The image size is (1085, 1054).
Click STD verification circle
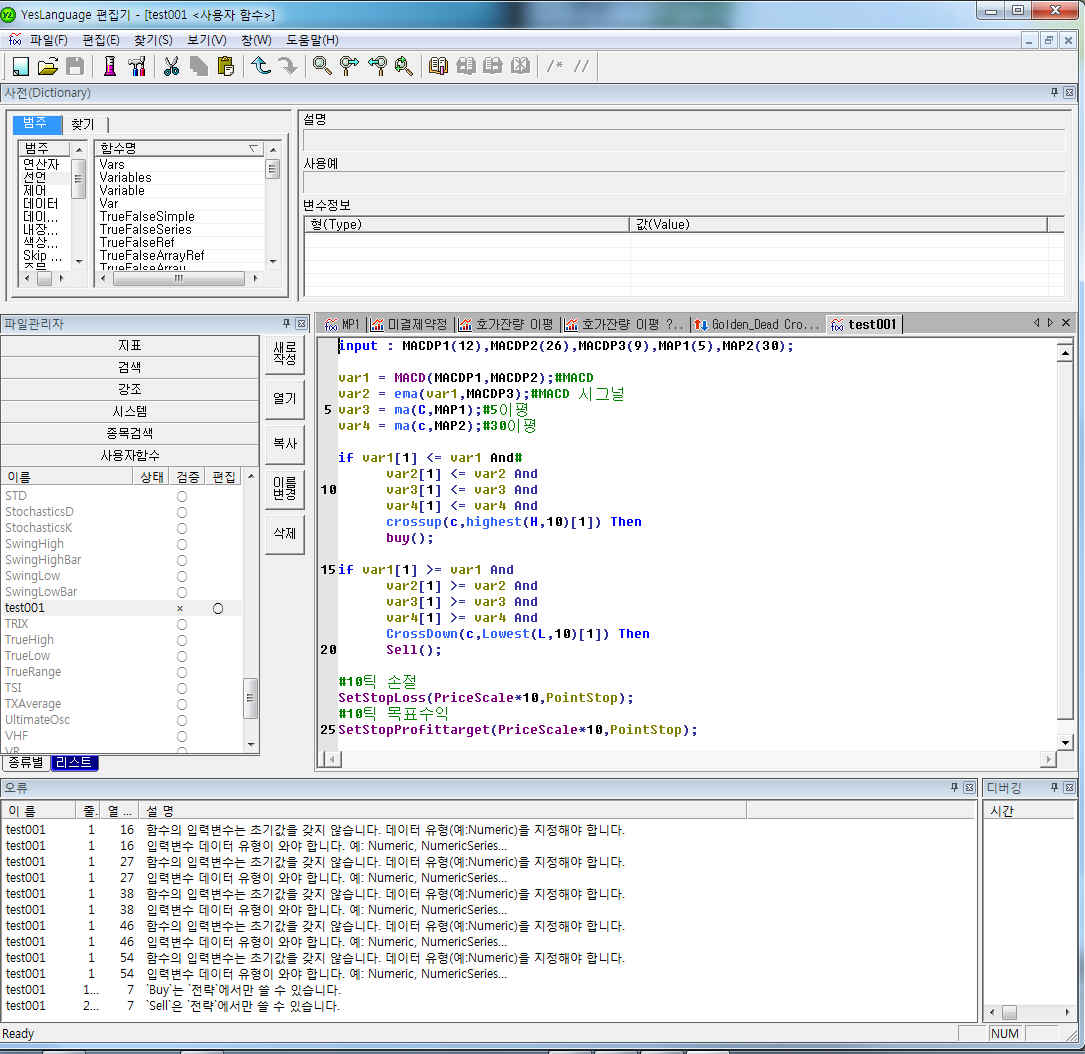tap(181, 496)
